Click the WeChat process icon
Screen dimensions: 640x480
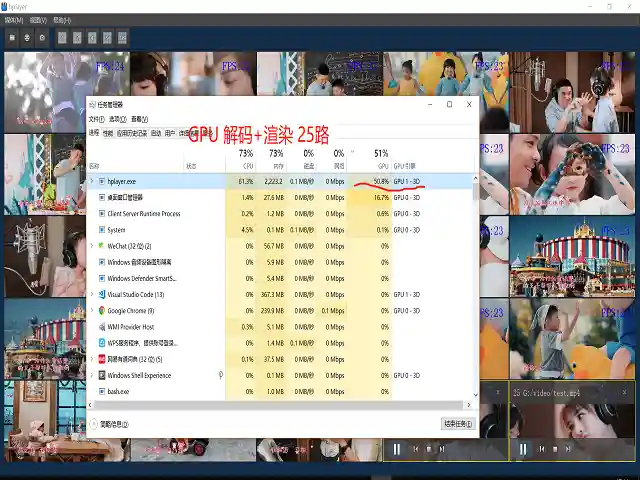coord(101,245)
